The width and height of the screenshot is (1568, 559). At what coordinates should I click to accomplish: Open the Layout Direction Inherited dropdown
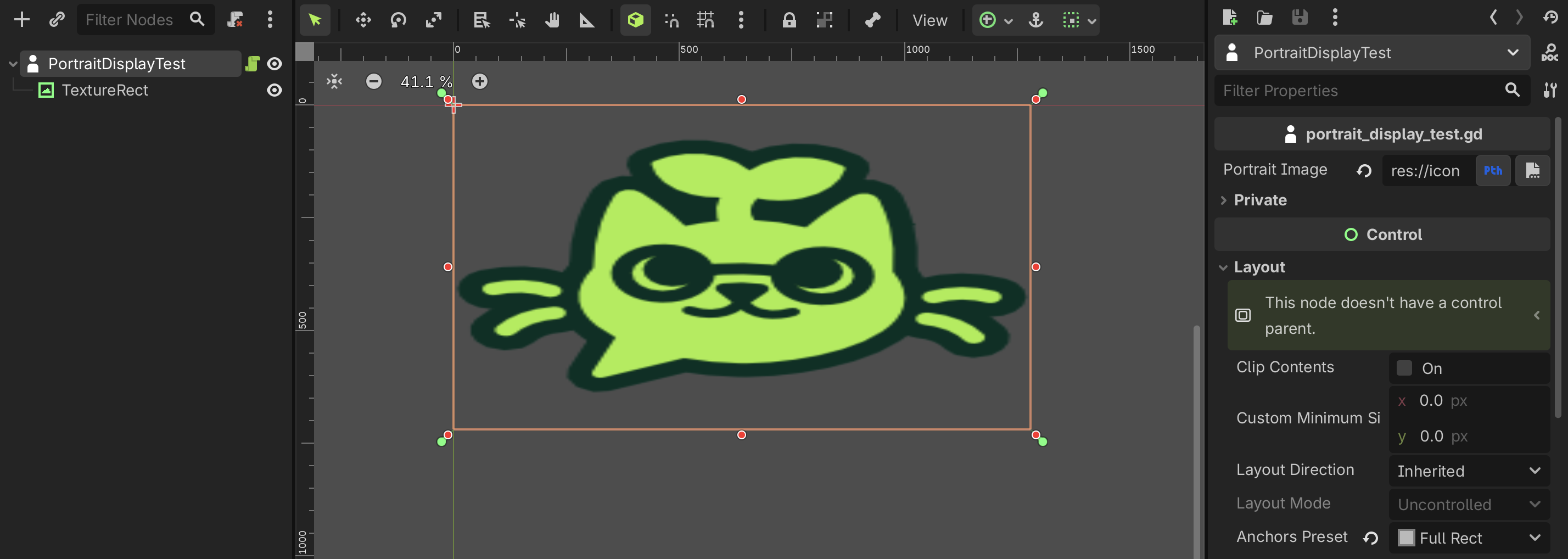1469,471
